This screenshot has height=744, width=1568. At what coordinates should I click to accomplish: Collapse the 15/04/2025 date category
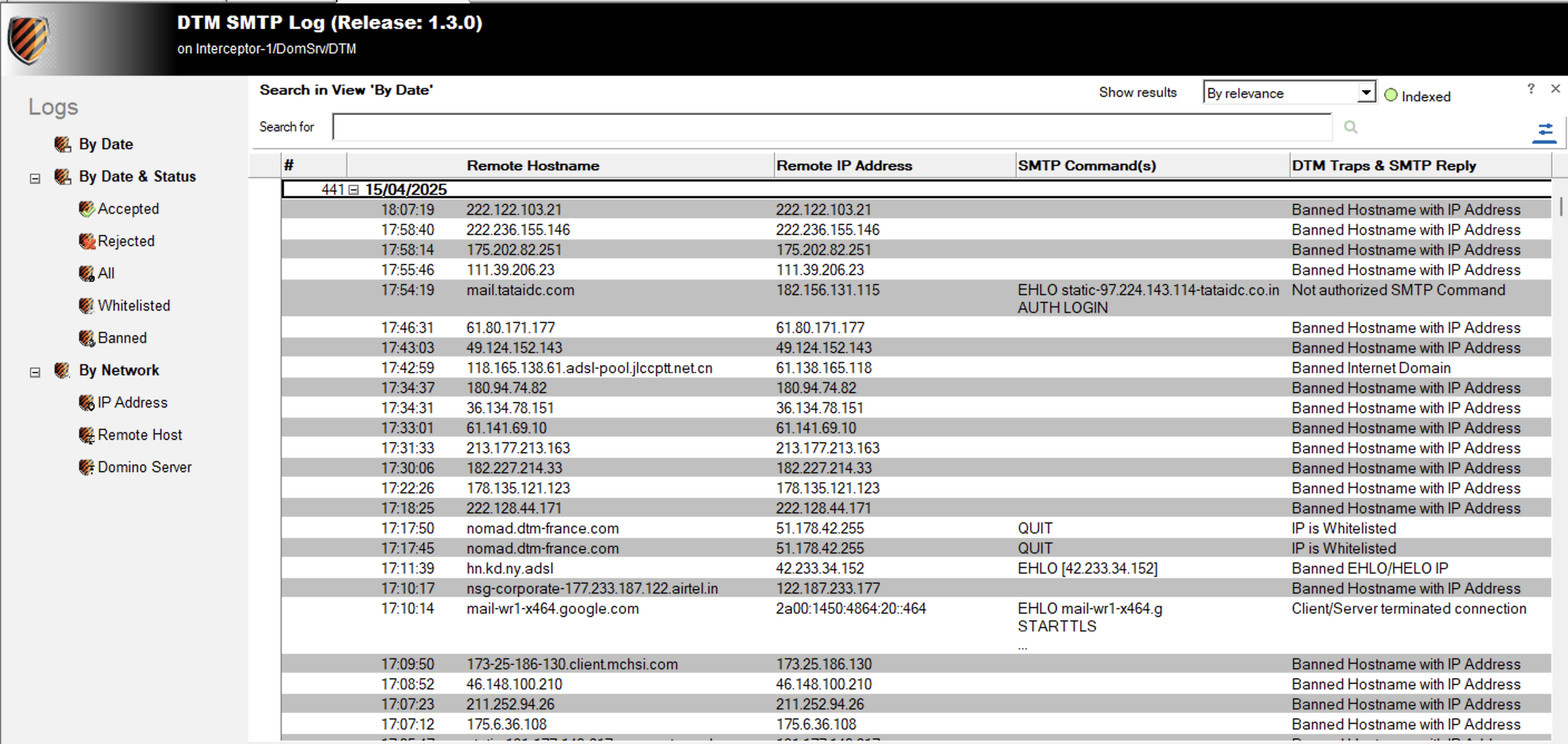[x=354, y=189]
